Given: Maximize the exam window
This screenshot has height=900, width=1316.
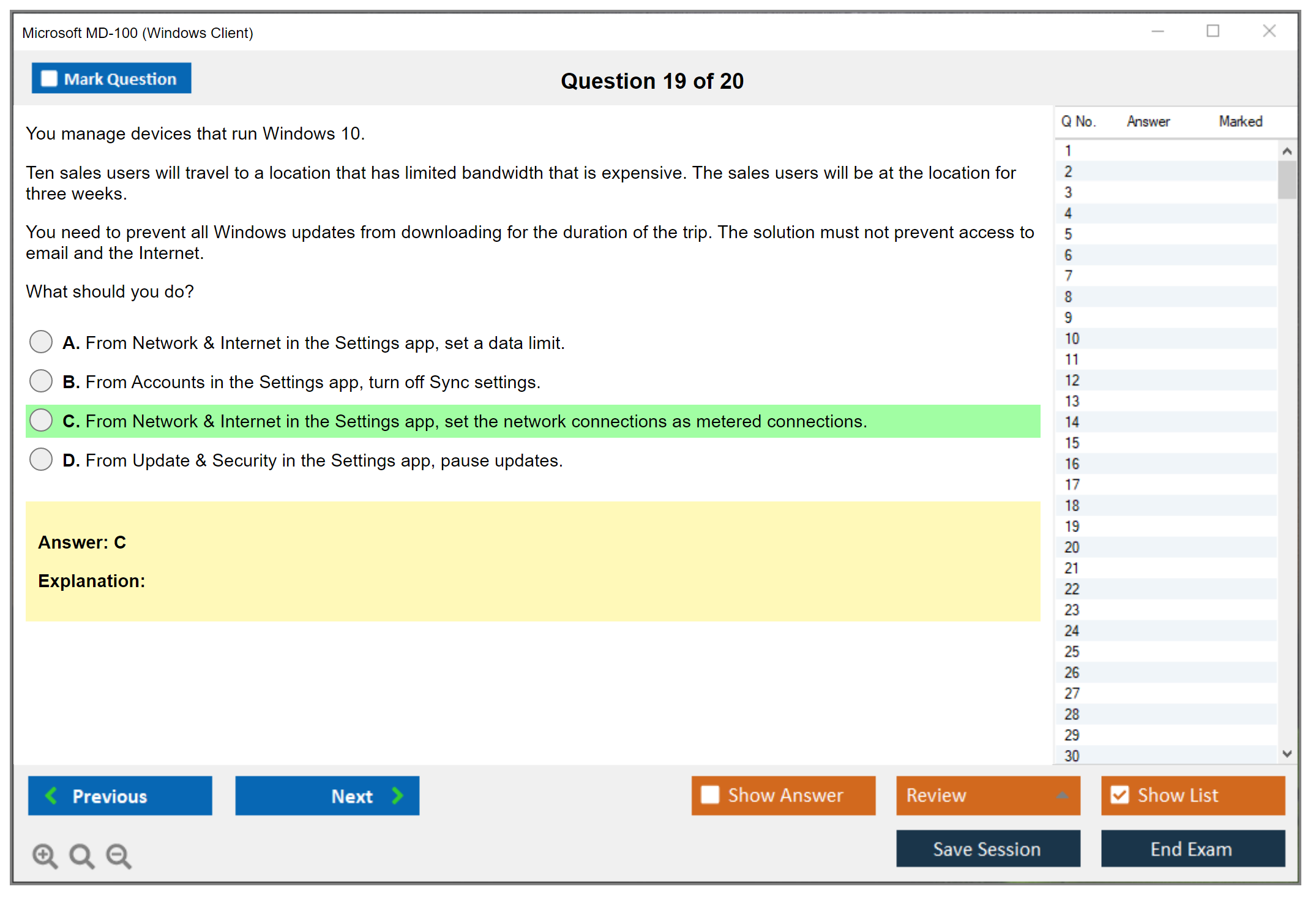Looking at the screenshot, I should [x=1213, y=31].
